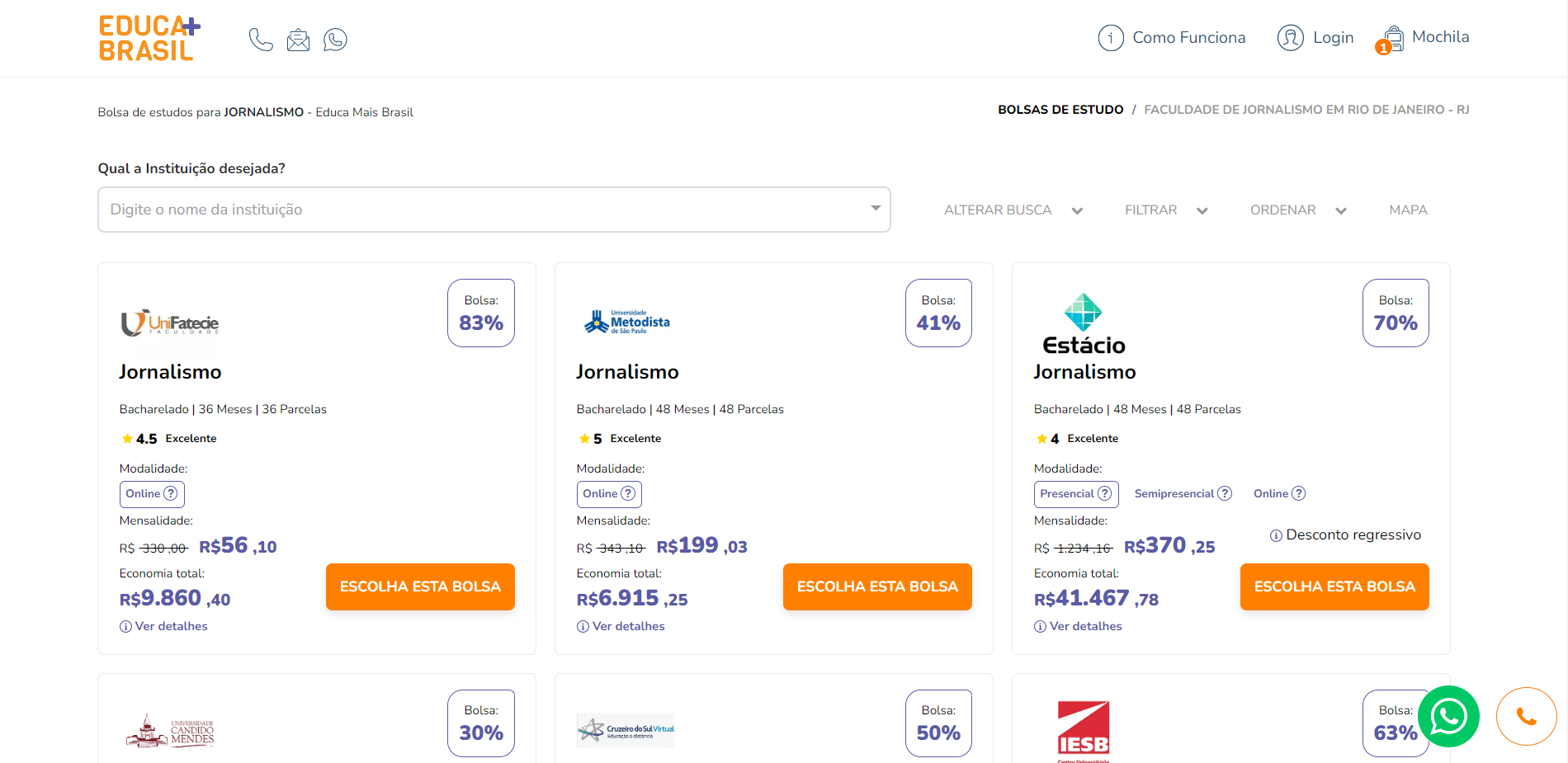Click the question mark beside Semipresencial

[x=1225, y=493]
